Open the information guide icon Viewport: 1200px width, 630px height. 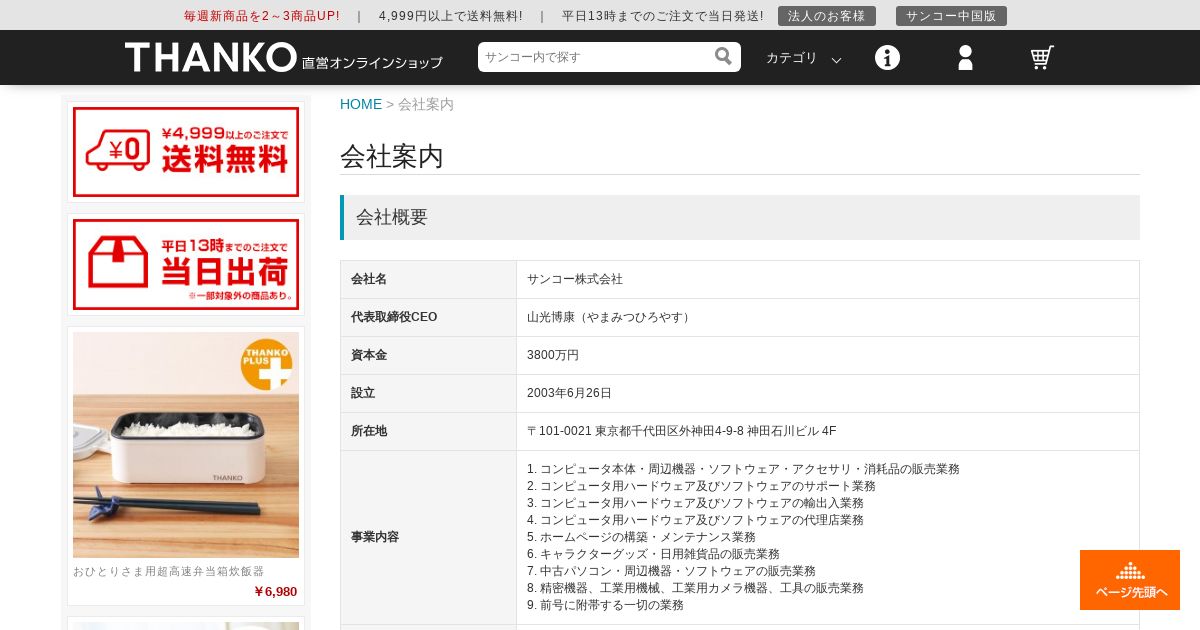[887, 57]
